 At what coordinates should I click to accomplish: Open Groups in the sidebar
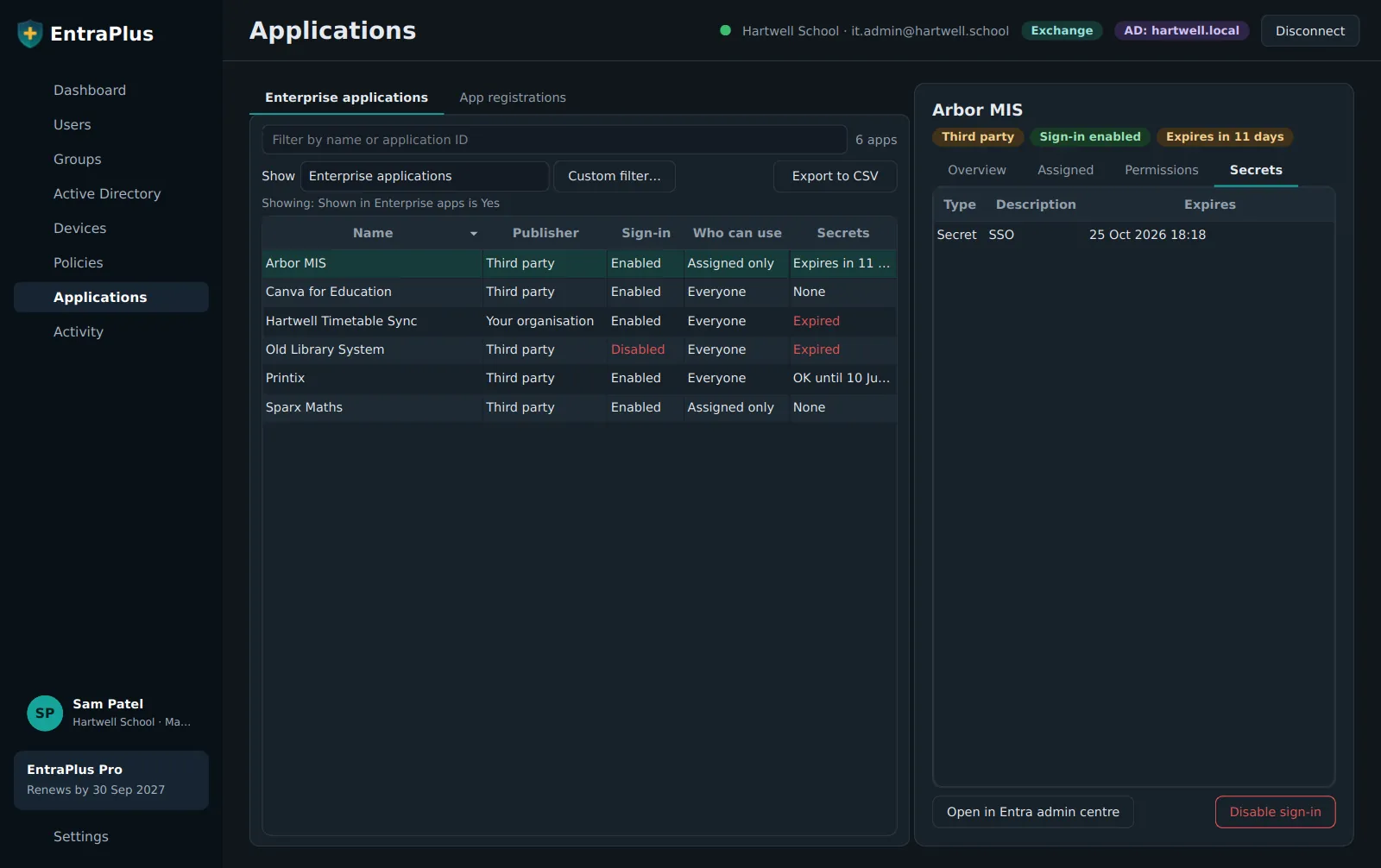tap(111, 159)
